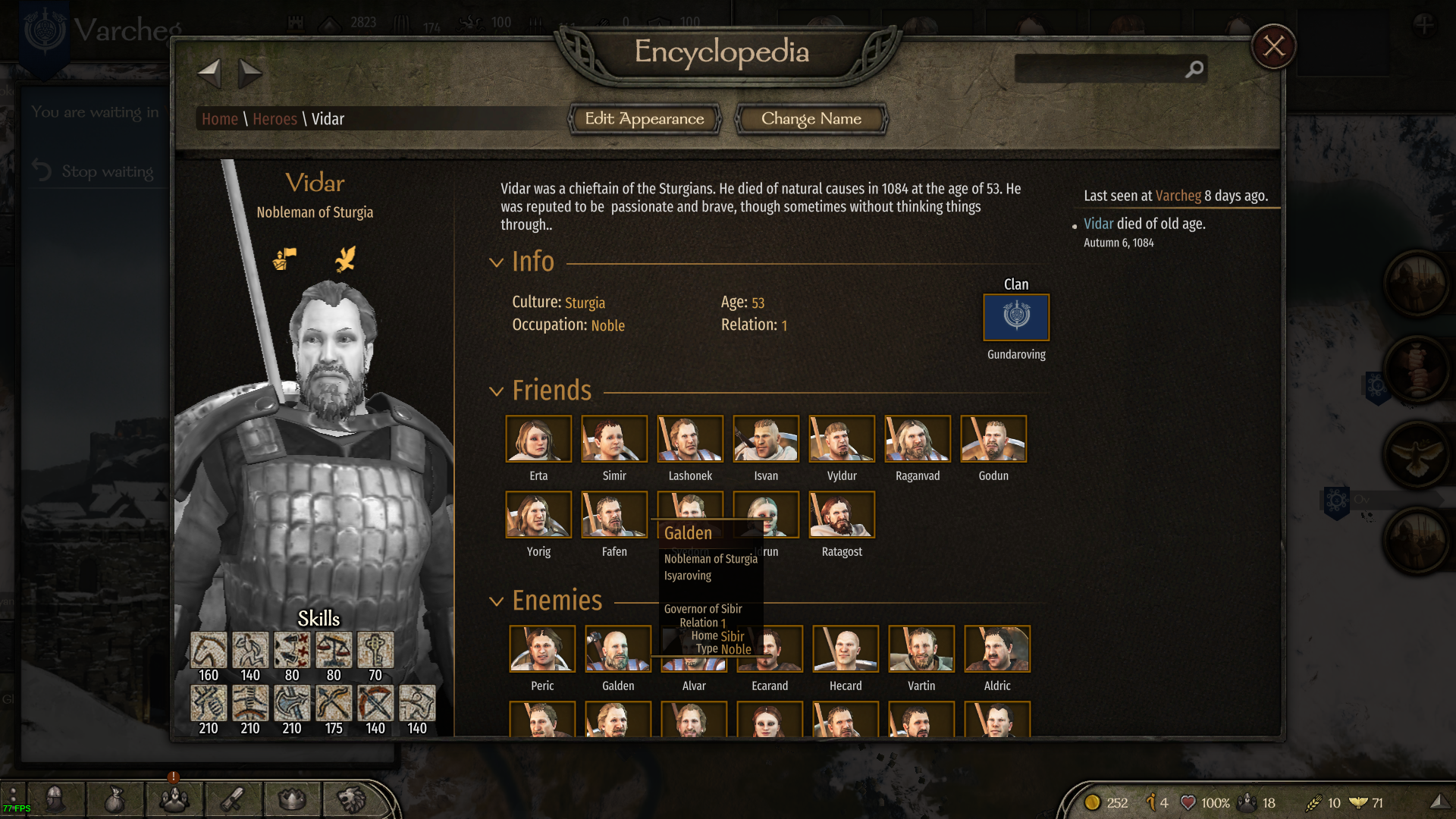Click the Encyclopedia search field
The width and height of the screenshot is (1456, 819).
coord(1100,70)
